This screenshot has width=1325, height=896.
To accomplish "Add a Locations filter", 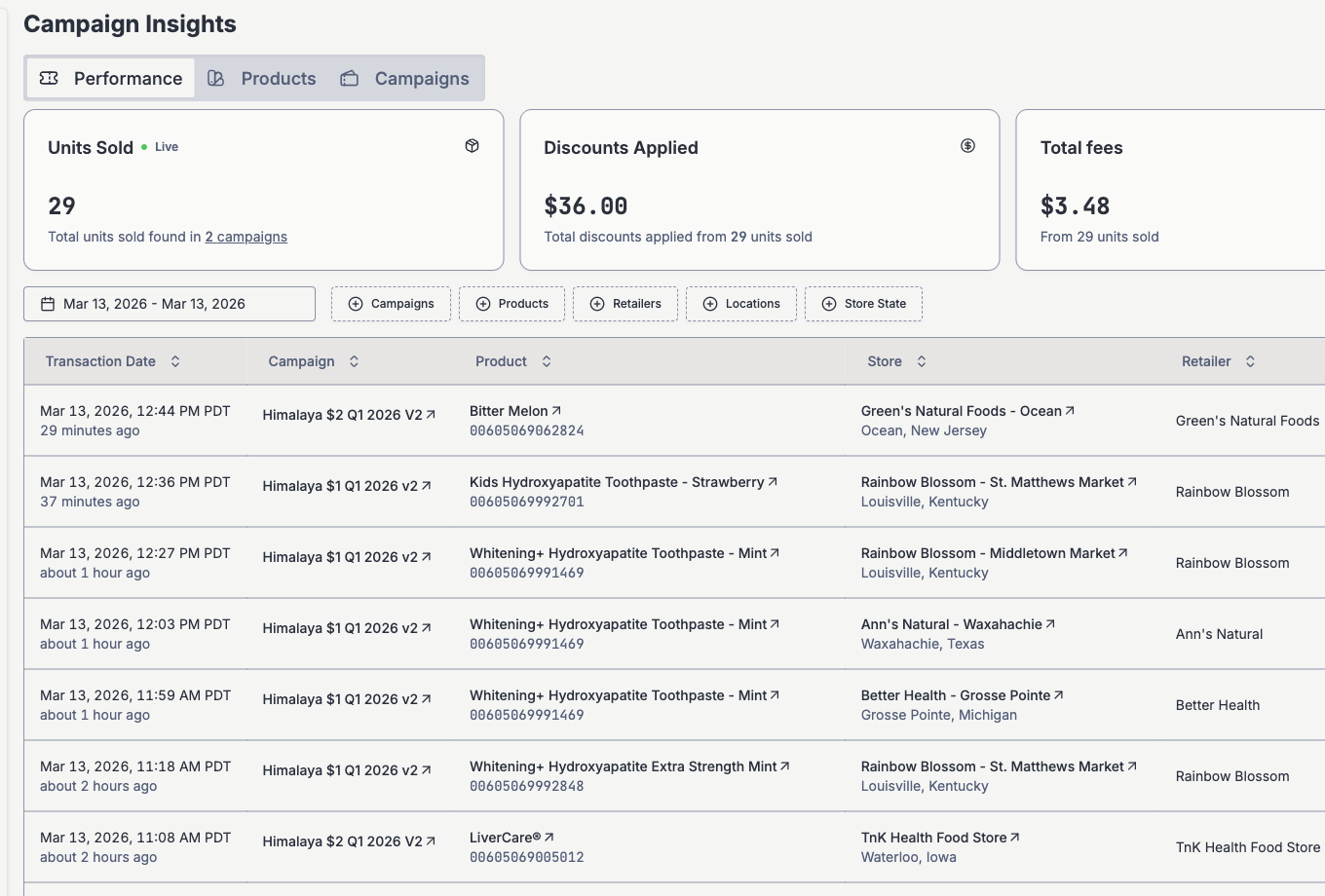I will [741, 304].
